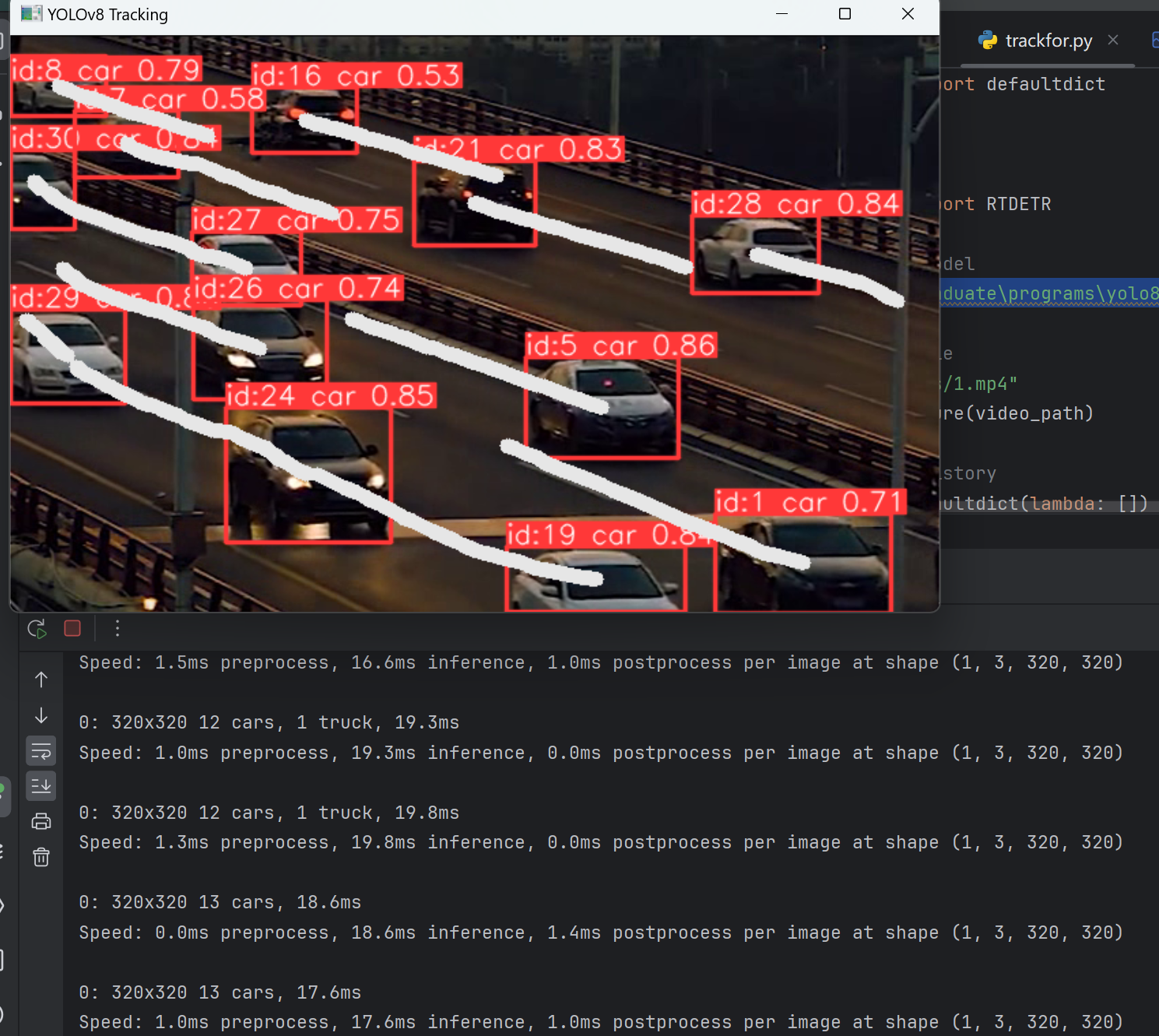Minimize the YOLOv8 Tracking window

pos(781,14)
